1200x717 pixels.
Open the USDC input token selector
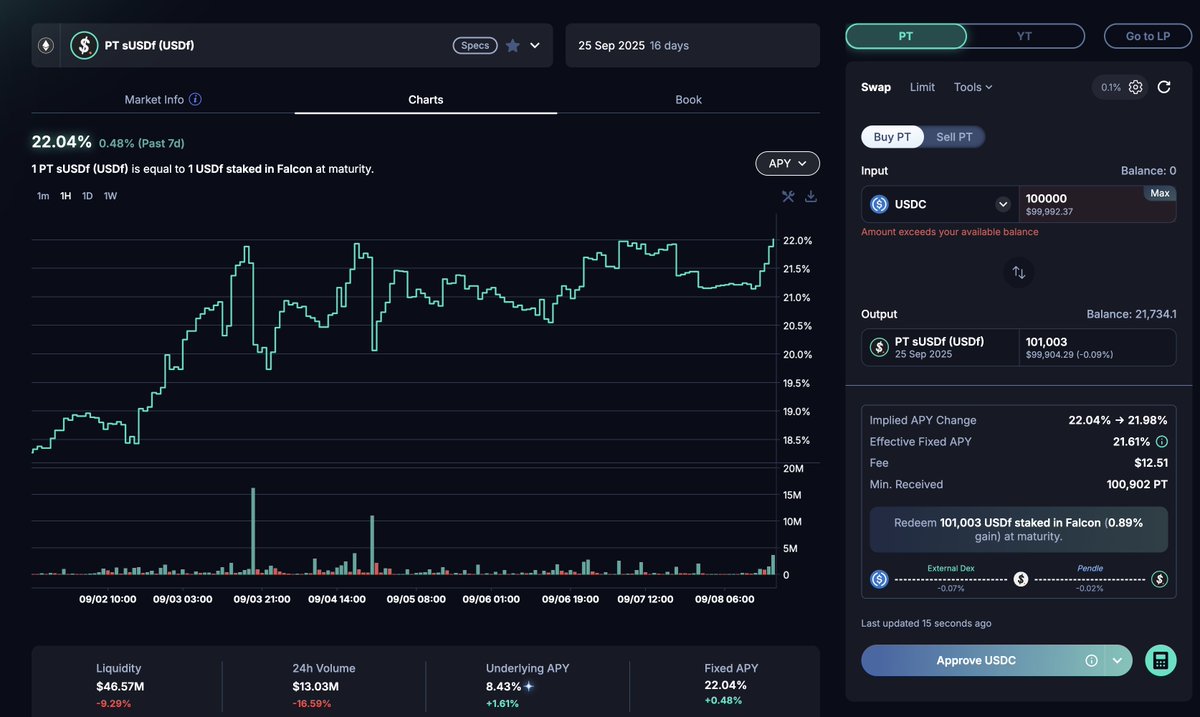[x=940, y=204]
